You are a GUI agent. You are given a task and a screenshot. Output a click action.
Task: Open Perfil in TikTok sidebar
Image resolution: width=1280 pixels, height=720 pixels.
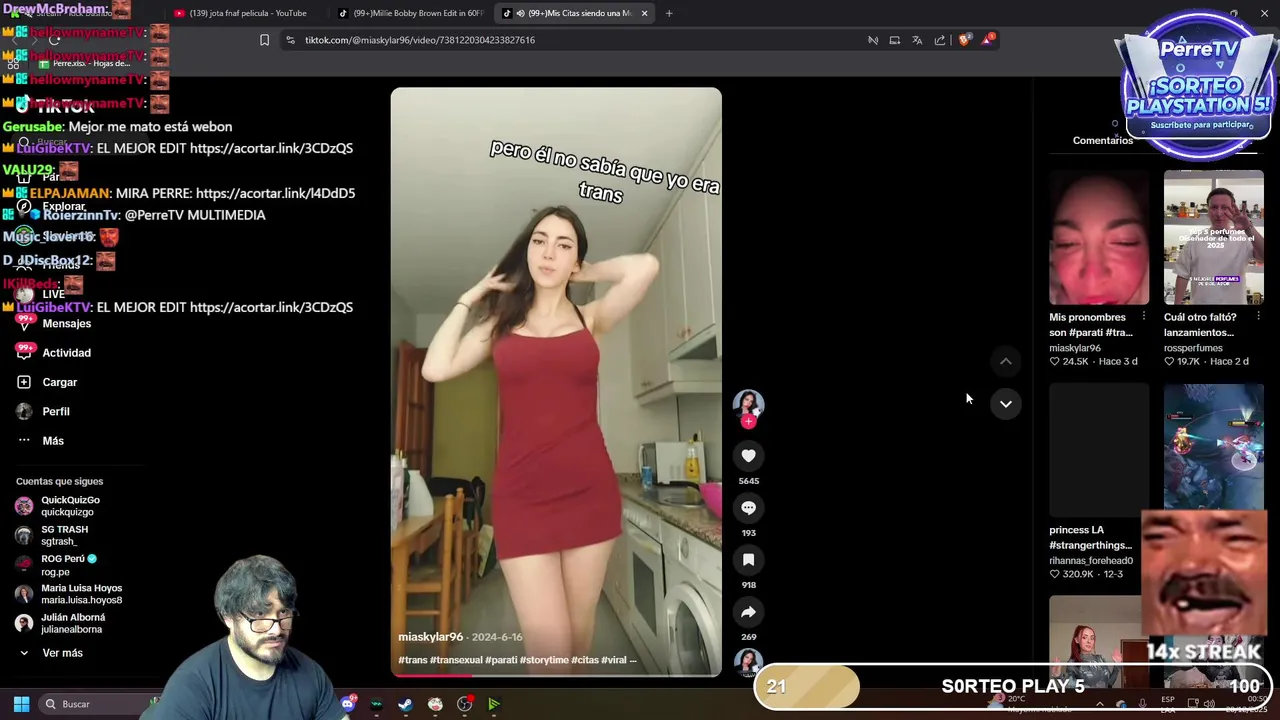tap(43, 411)
